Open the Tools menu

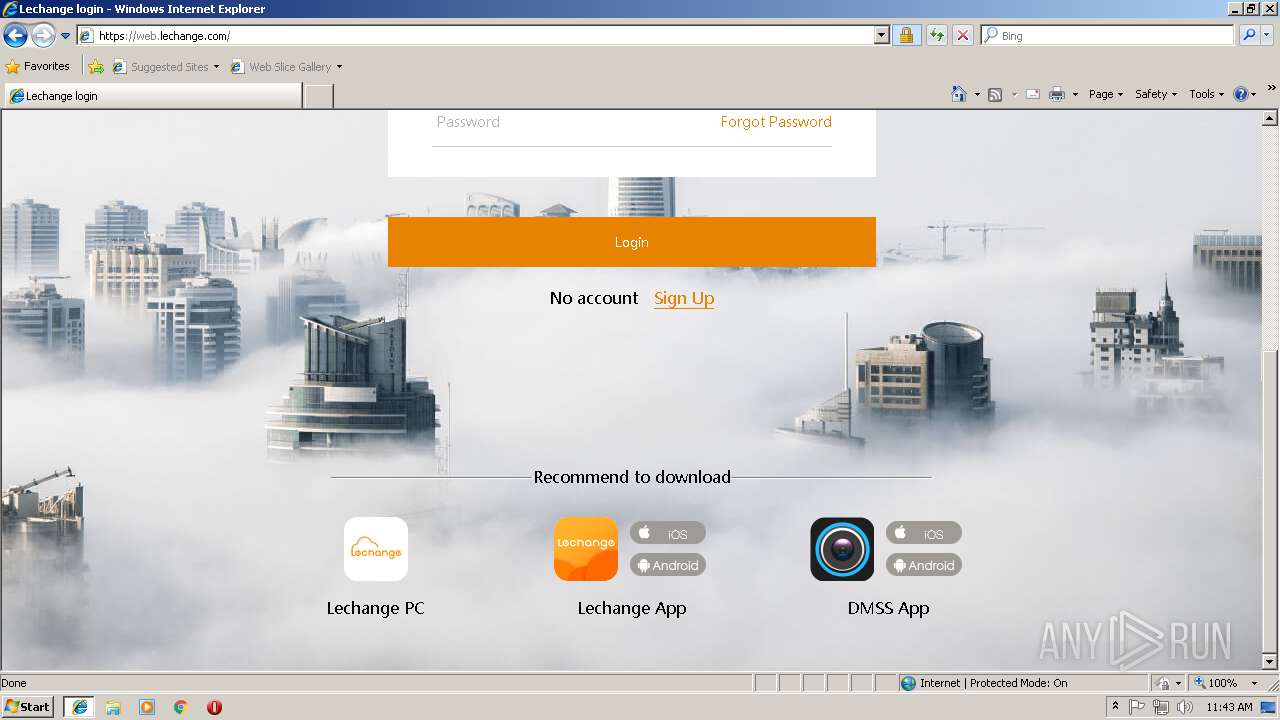[1207, 94]
